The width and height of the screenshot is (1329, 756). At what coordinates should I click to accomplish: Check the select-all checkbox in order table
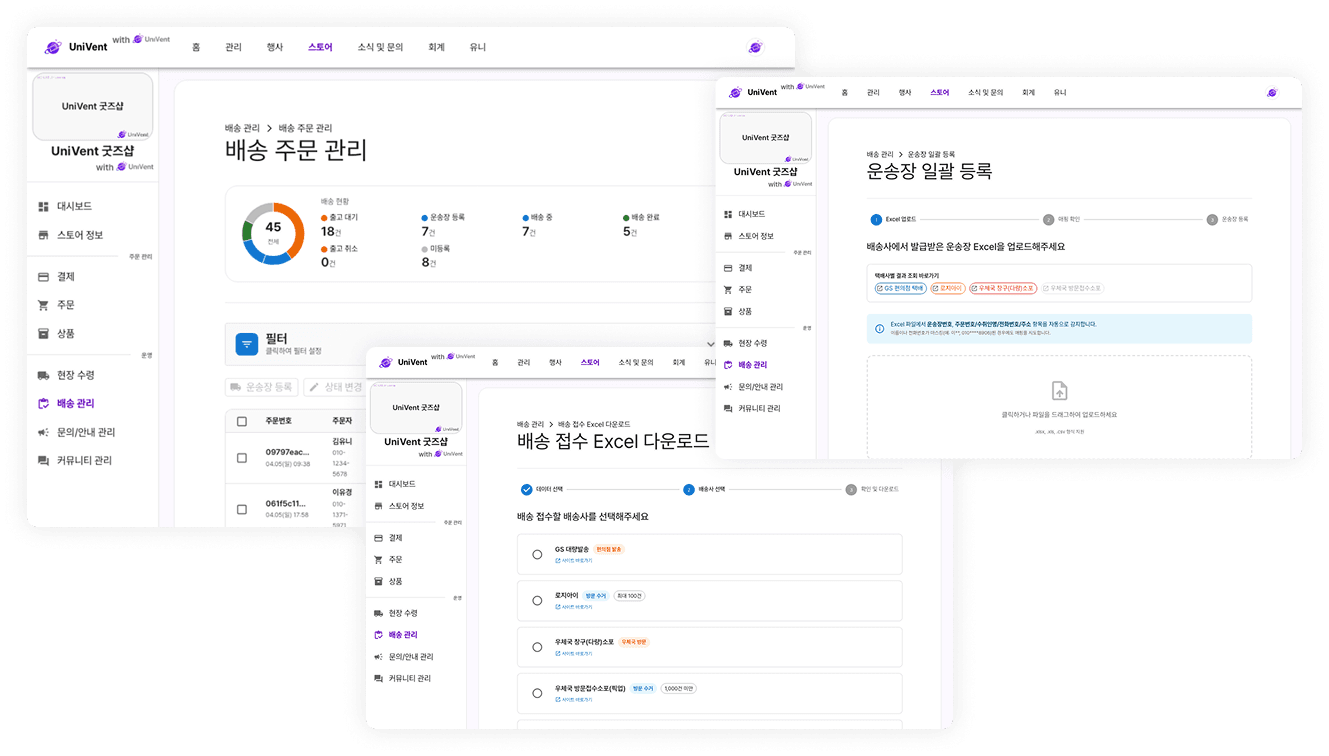(x=242, y=420)
